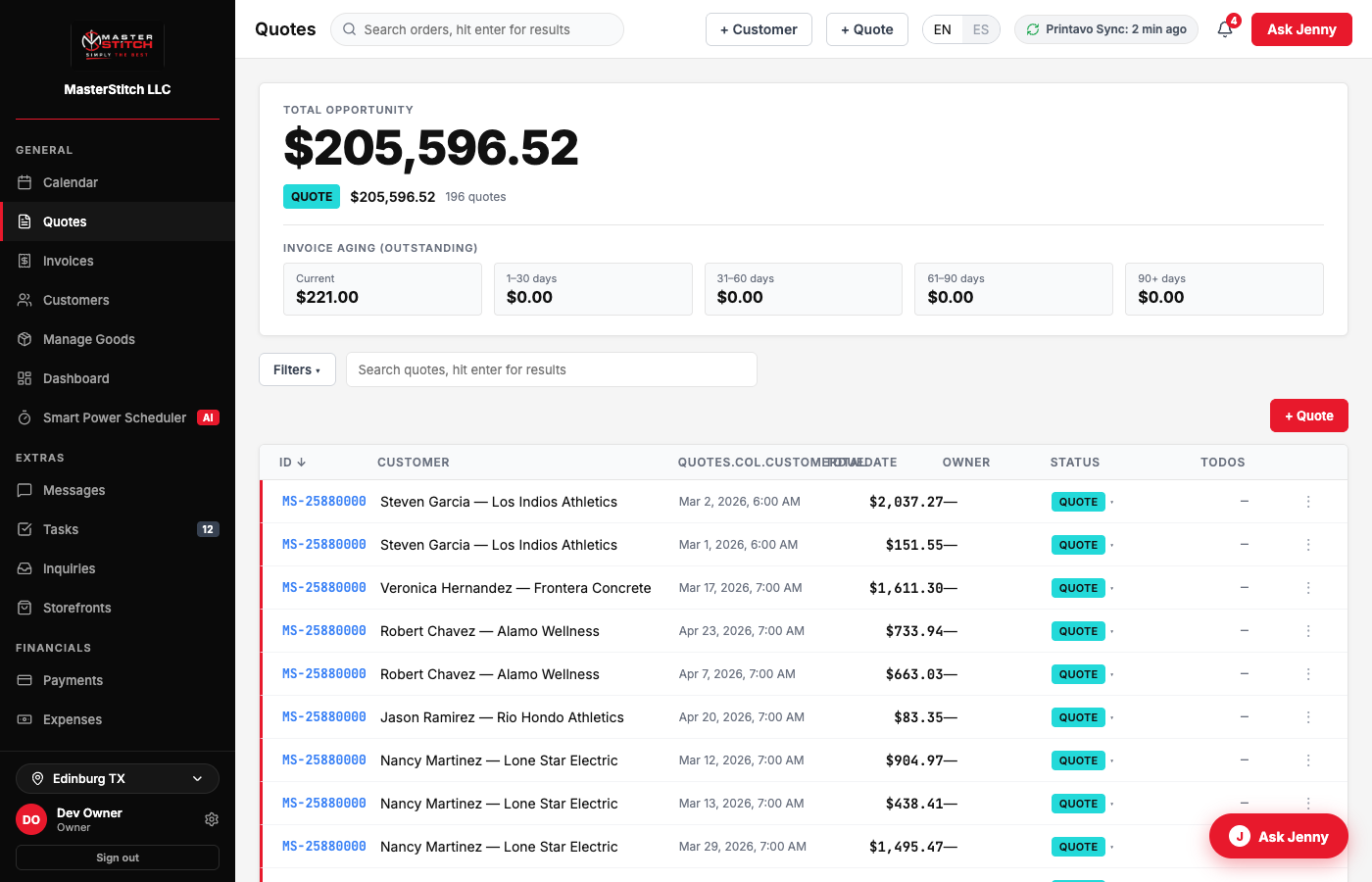Open the Dashboard page
Viewport: 1372px width, 882px height.
(118, 378)
